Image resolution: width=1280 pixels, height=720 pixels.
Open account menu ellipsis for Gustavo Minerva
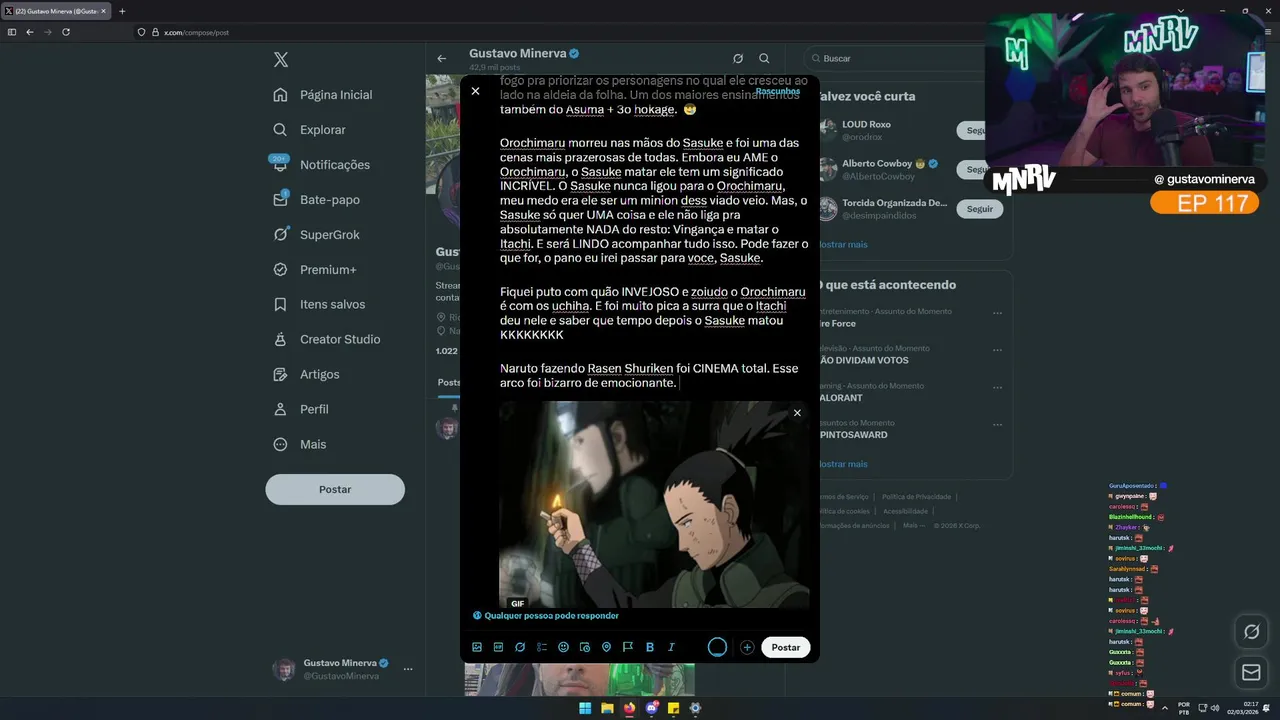click(408, 669)
